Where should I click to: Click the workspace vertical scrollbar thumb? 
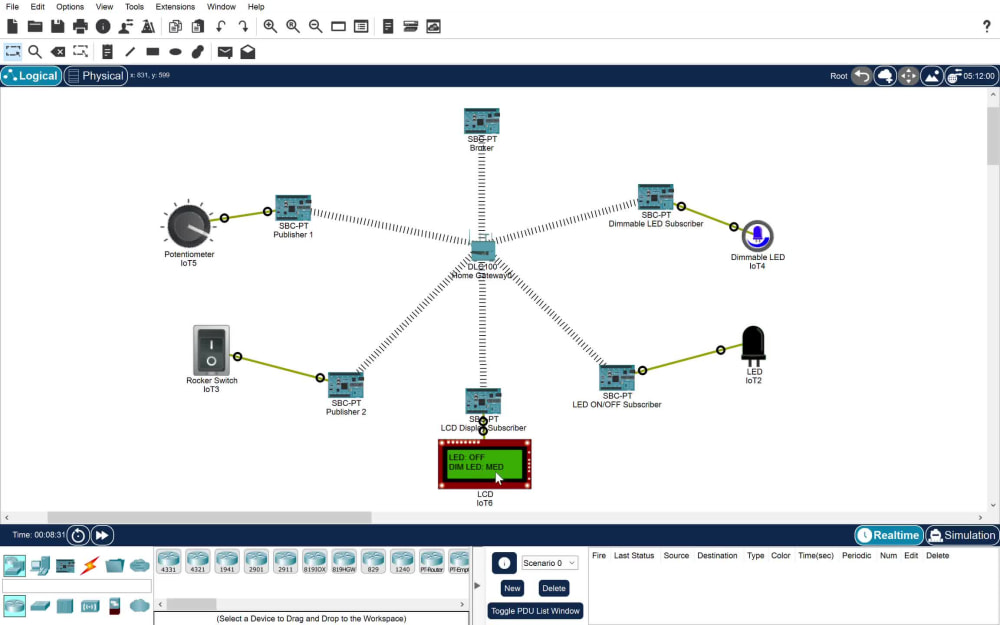(x=993, y=135)
